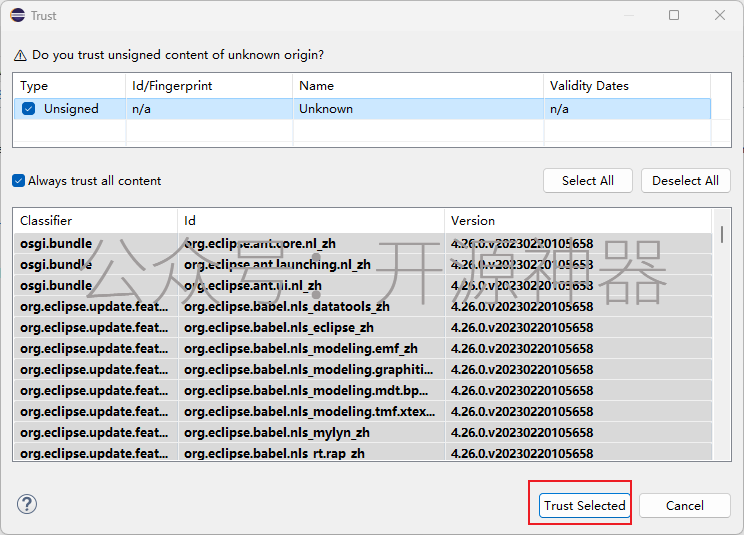
Task: Select org.eclipse.babel.nls_eclipse_zh row
Action: tap(363, 328)
